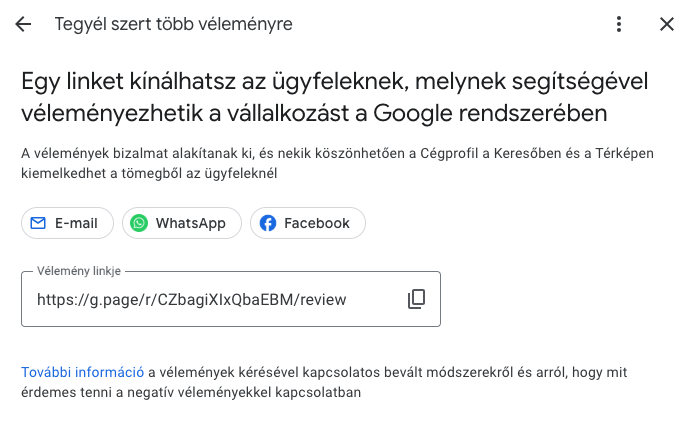Click the word 'Google' in the heading
The width and height of the screenshot is (689, 421).
[x=413, y=114]
